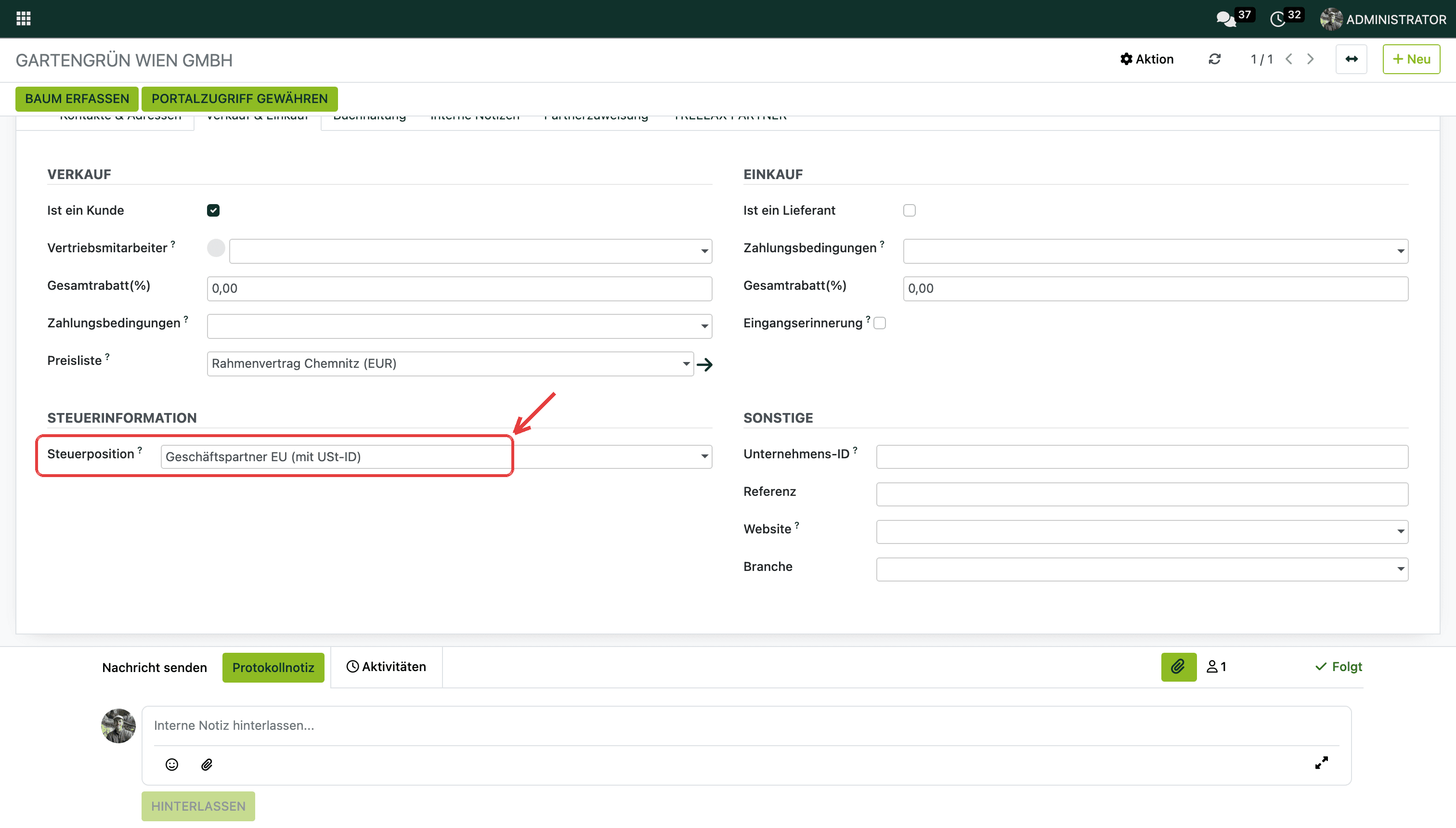
Task: Click the Referenz input field
Action: tap(1142, 494)
